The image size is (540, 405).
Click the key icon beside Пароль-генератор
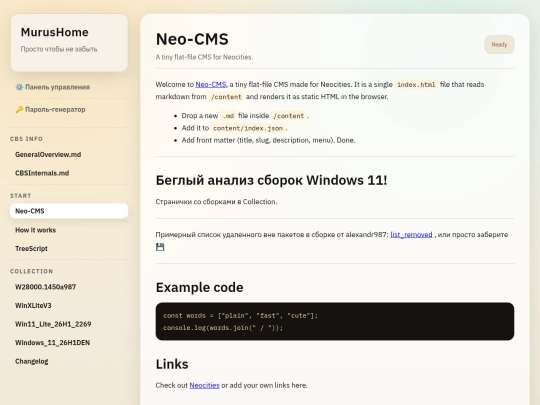tap(19, 110)
